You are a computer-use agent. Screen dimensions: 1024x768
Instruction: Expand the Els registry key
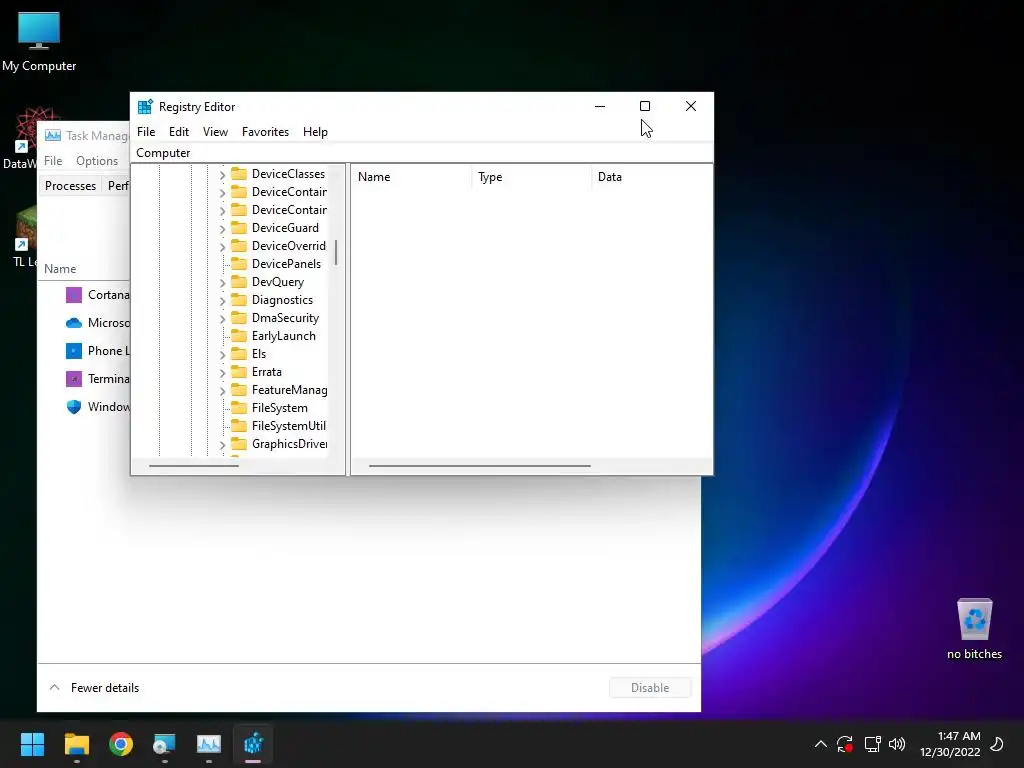pyautogui.click(x=222, y=355)
